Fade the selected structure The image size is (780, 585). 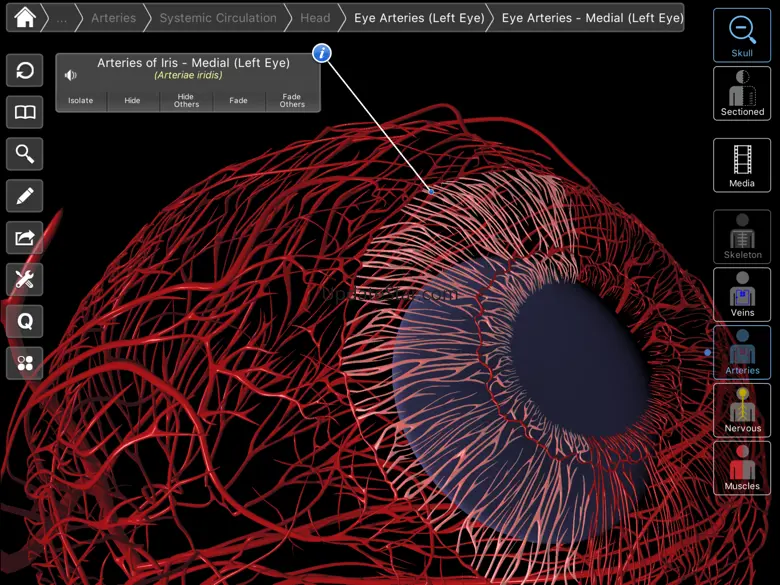point(238,100)
